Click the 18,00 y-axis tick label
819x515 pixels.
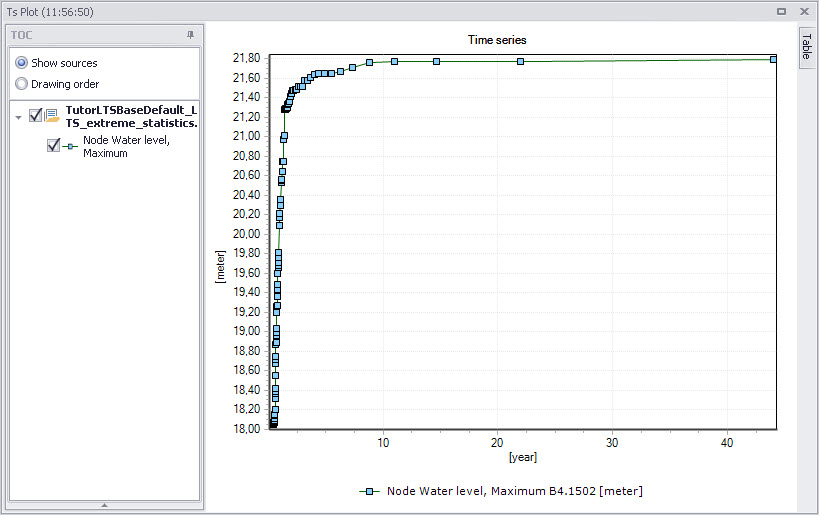(x=247, y=429)
